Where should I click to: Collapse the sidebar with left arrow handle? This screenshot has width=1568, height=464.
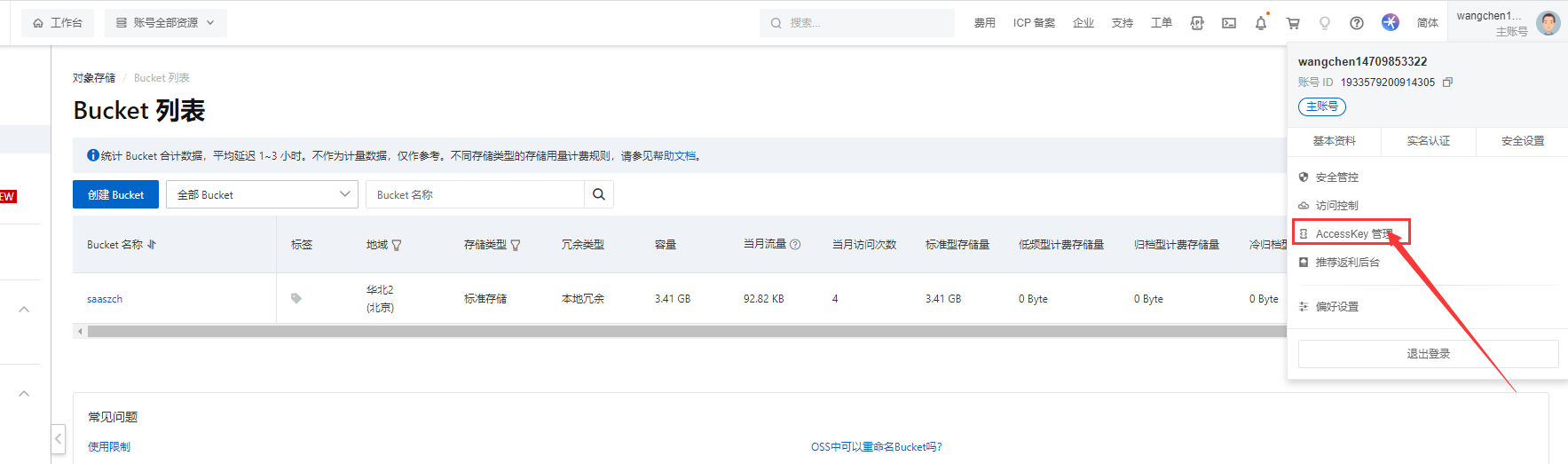click(x=59, y=438)
